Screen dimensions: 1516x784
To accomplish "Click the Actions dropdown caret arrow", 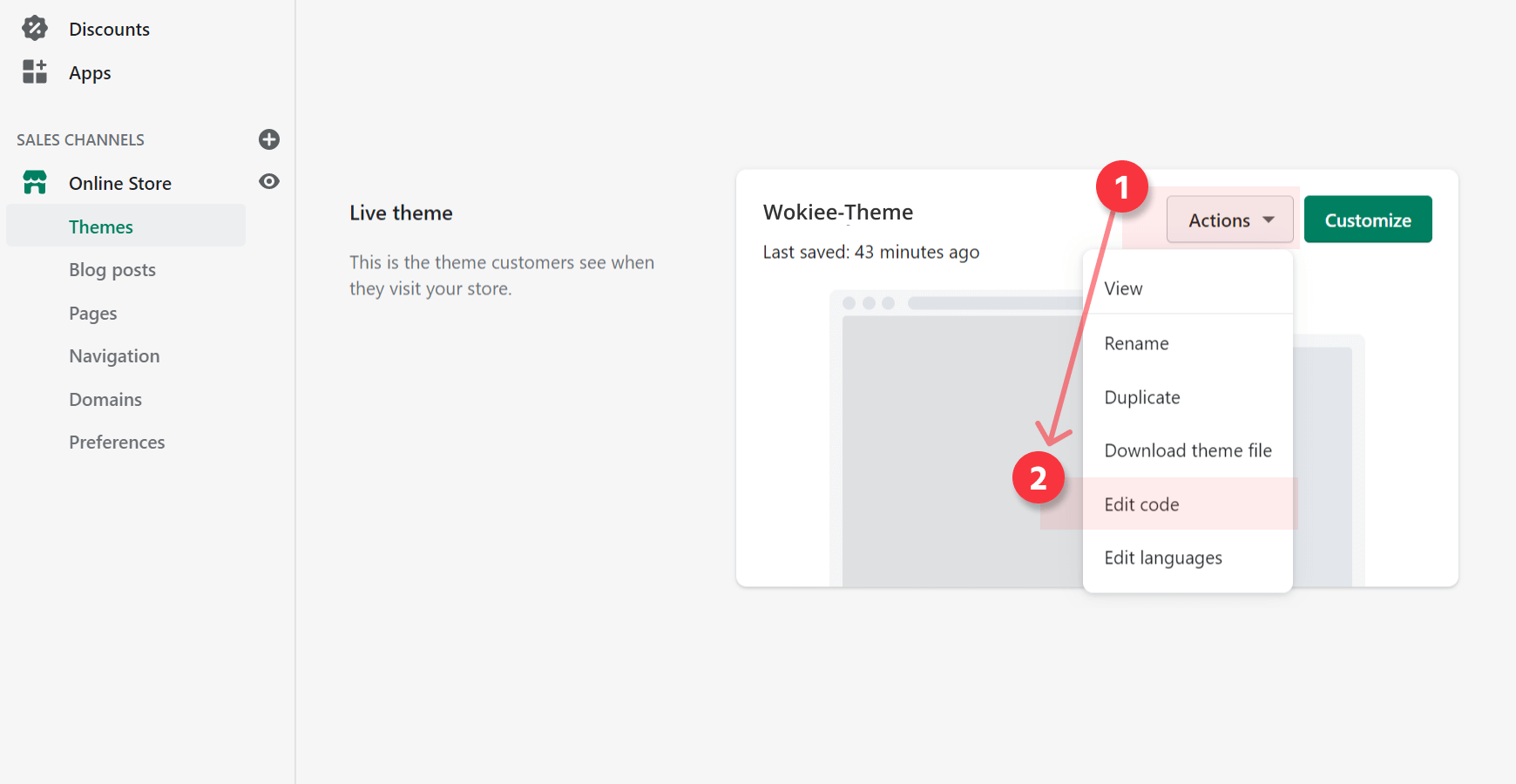I will click(x=1269, y=220).
